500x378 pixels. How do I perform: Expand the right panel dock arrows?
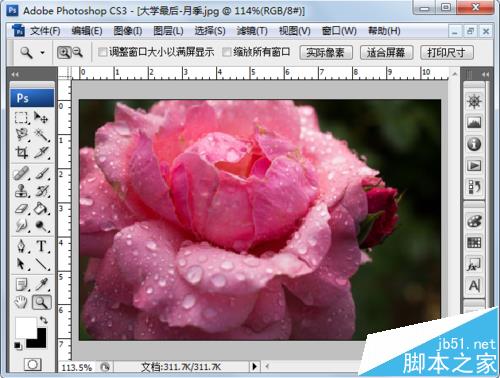[485, 75]
